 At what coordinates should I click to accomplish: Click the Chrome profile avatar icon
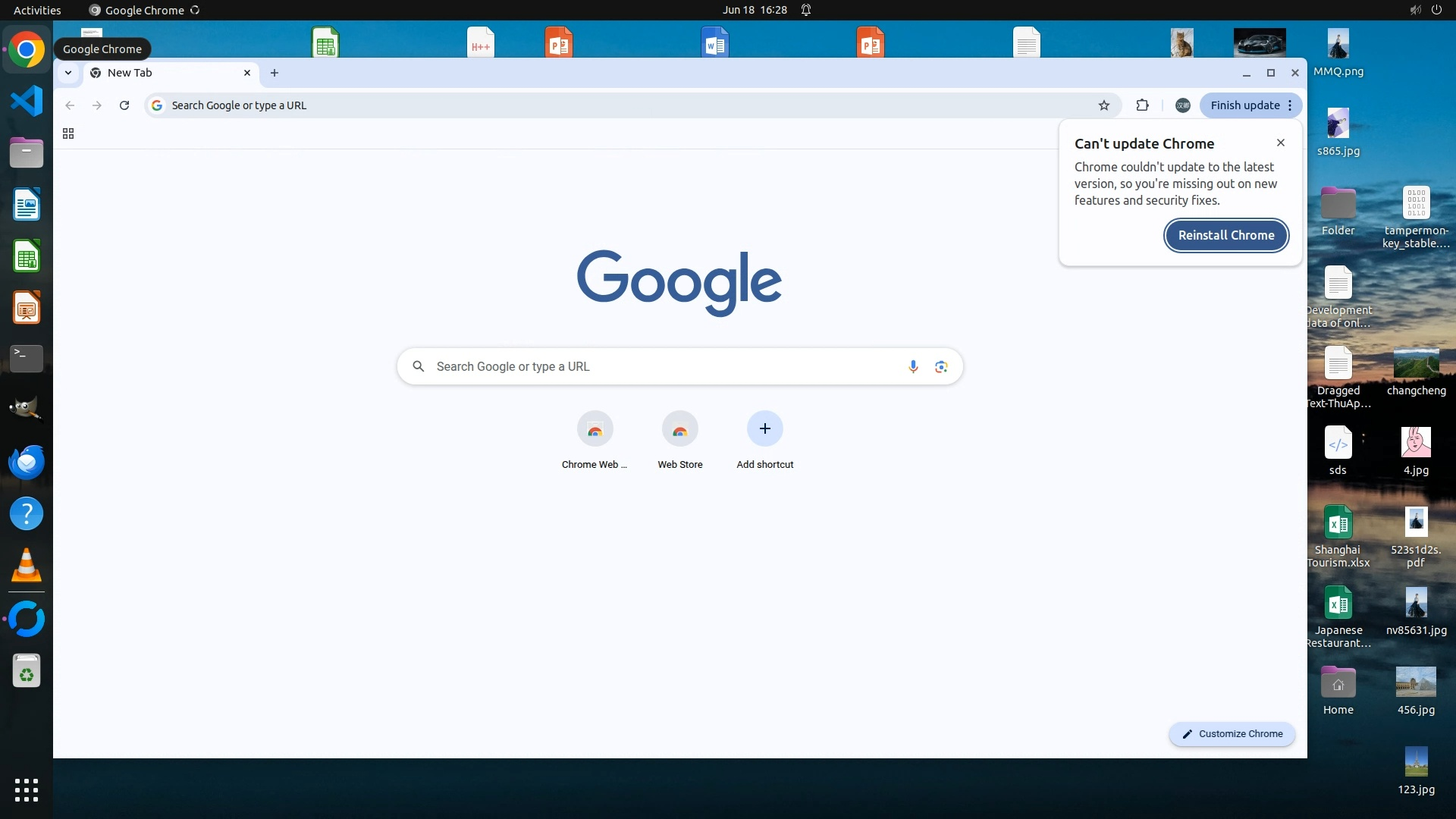[1182, 105]
